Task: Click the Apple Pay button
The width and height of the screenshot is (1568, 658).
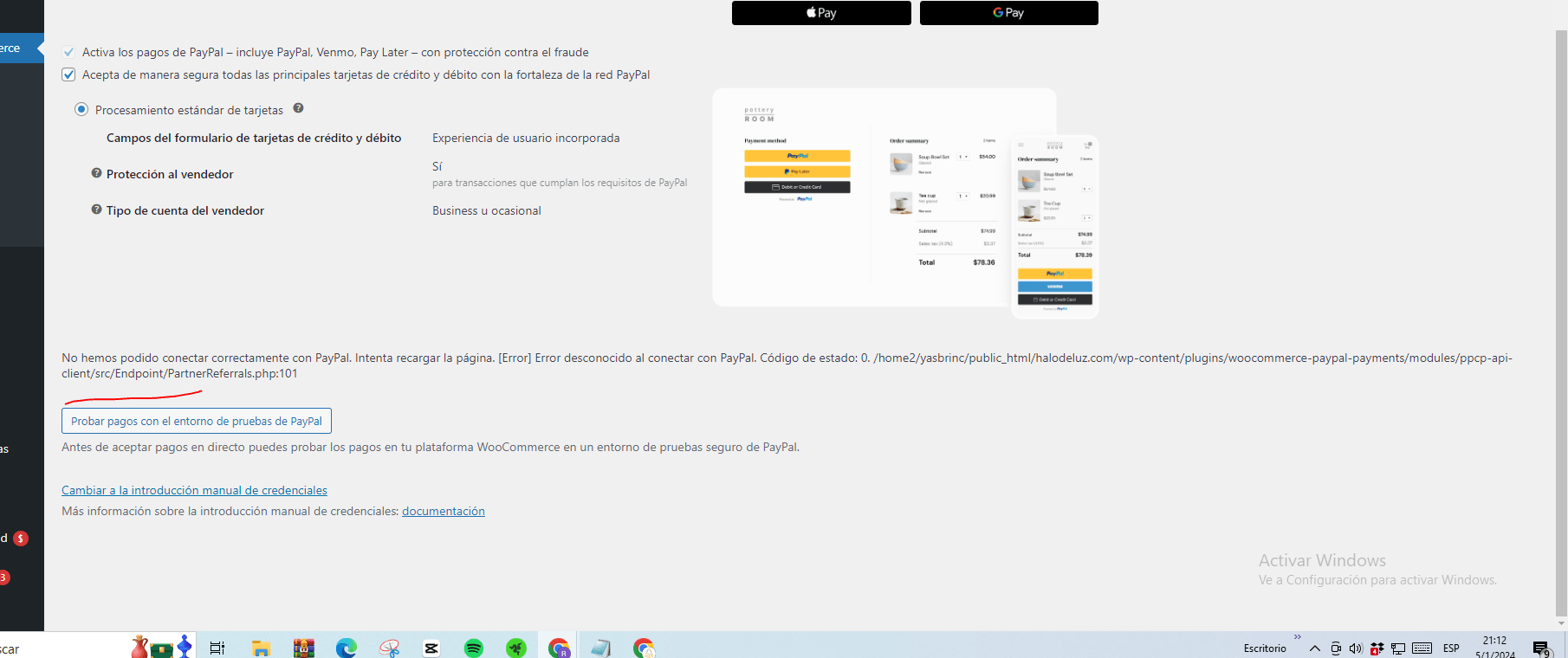Action: (821, 13)
